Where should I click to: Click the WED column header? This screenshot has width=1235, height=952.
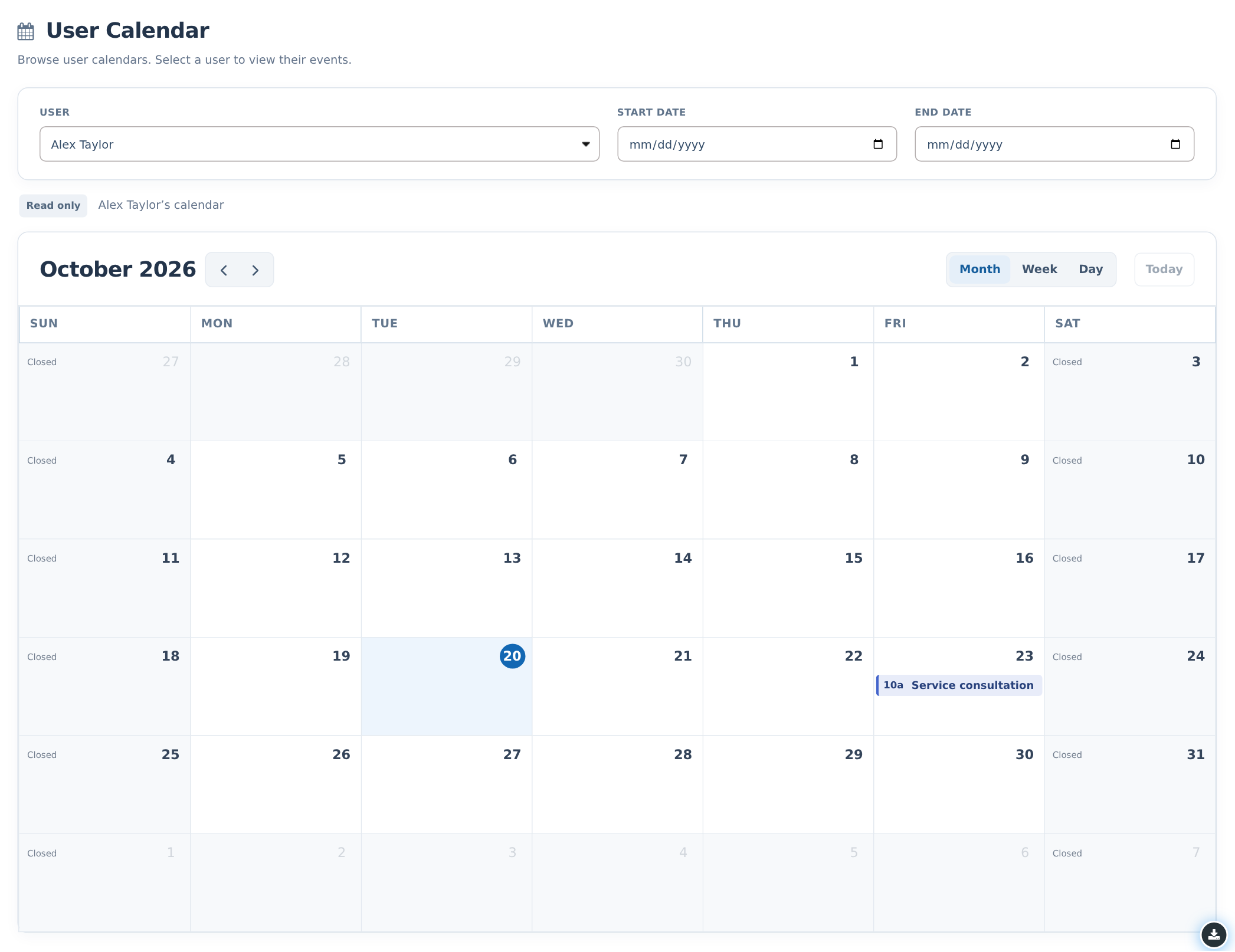click(x=558, y=323)
